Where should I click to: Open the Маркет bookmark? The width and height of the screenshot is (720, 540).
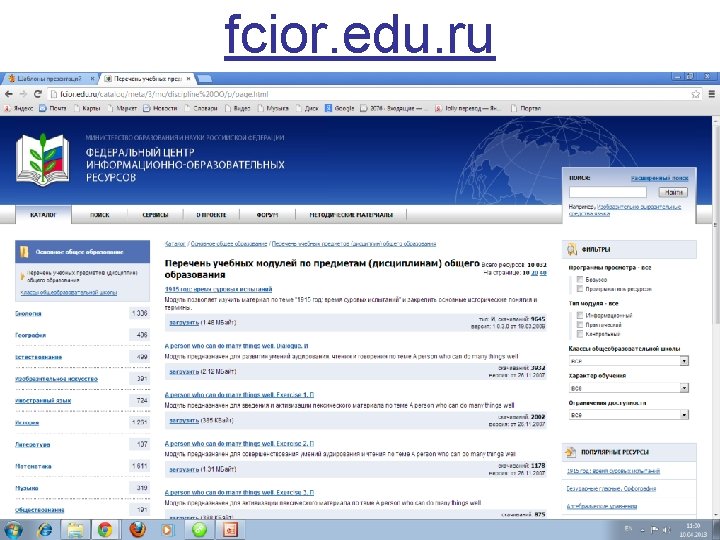(122, 108)
